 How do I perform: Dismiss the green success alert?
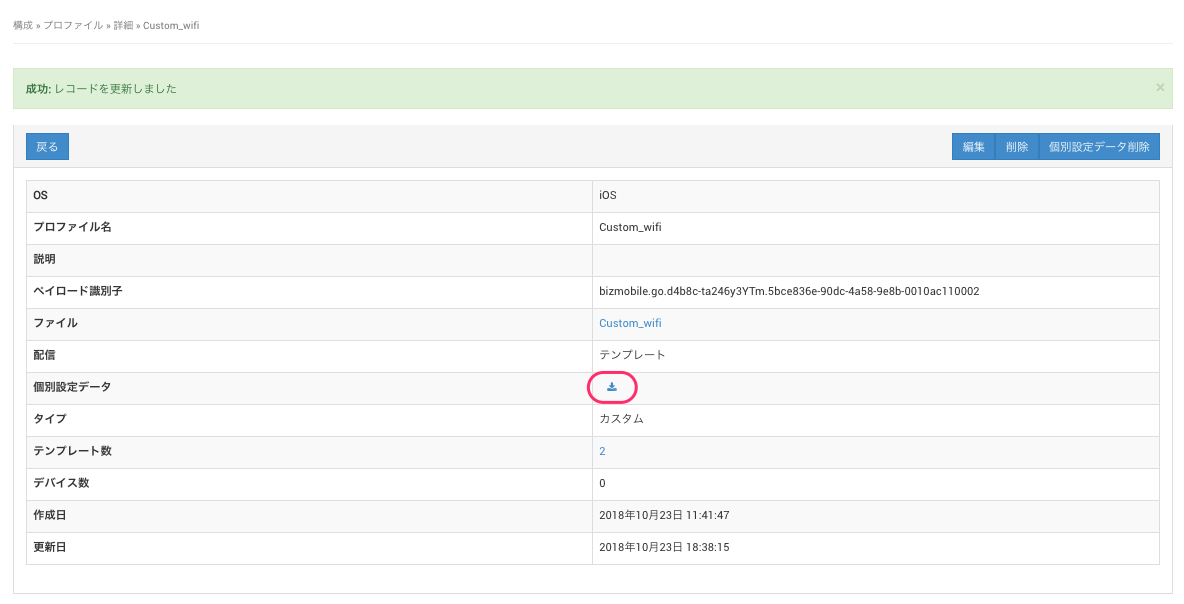pyautogui.click(x=1160, y=88)
